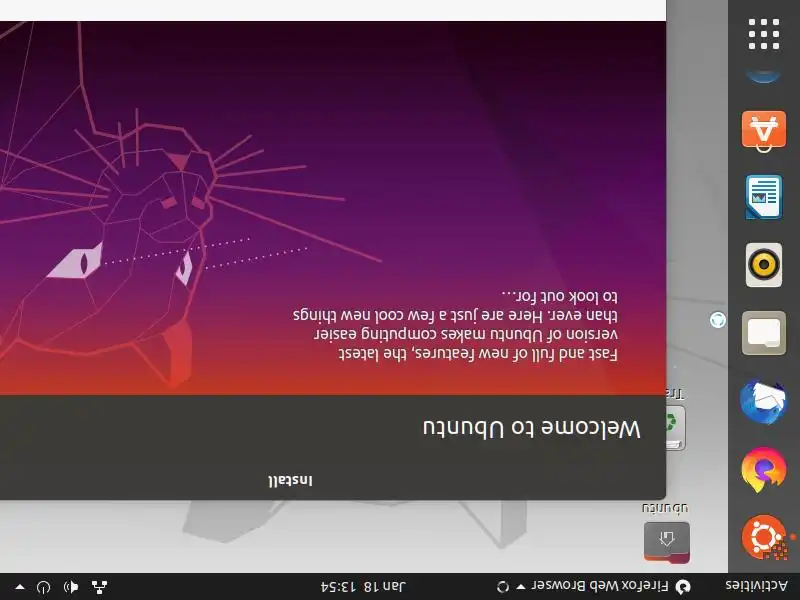Viewport: 800px width, 600px height.
Task: Click the Install window title
Action: click(290, 481)
